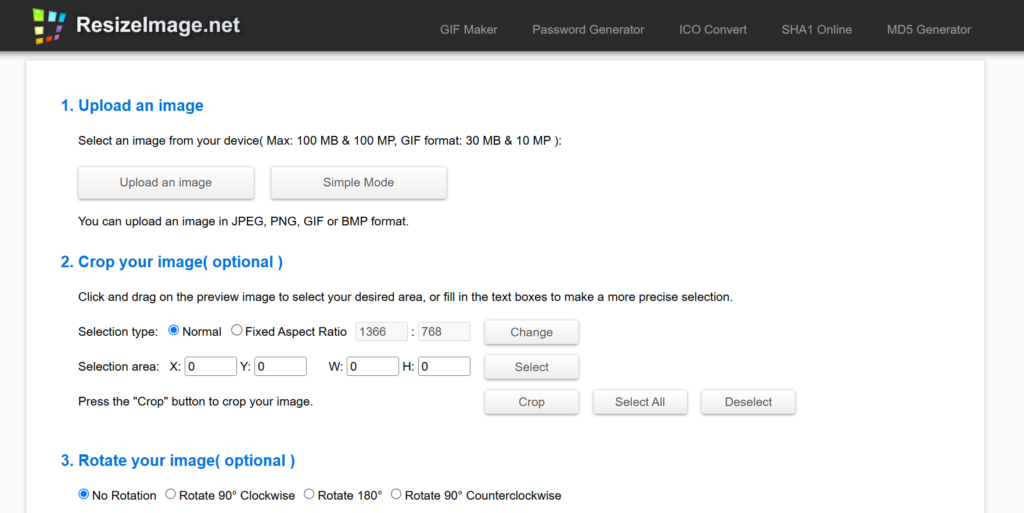Click the H height input box
1024x513 pixels.
pos(444,366)
